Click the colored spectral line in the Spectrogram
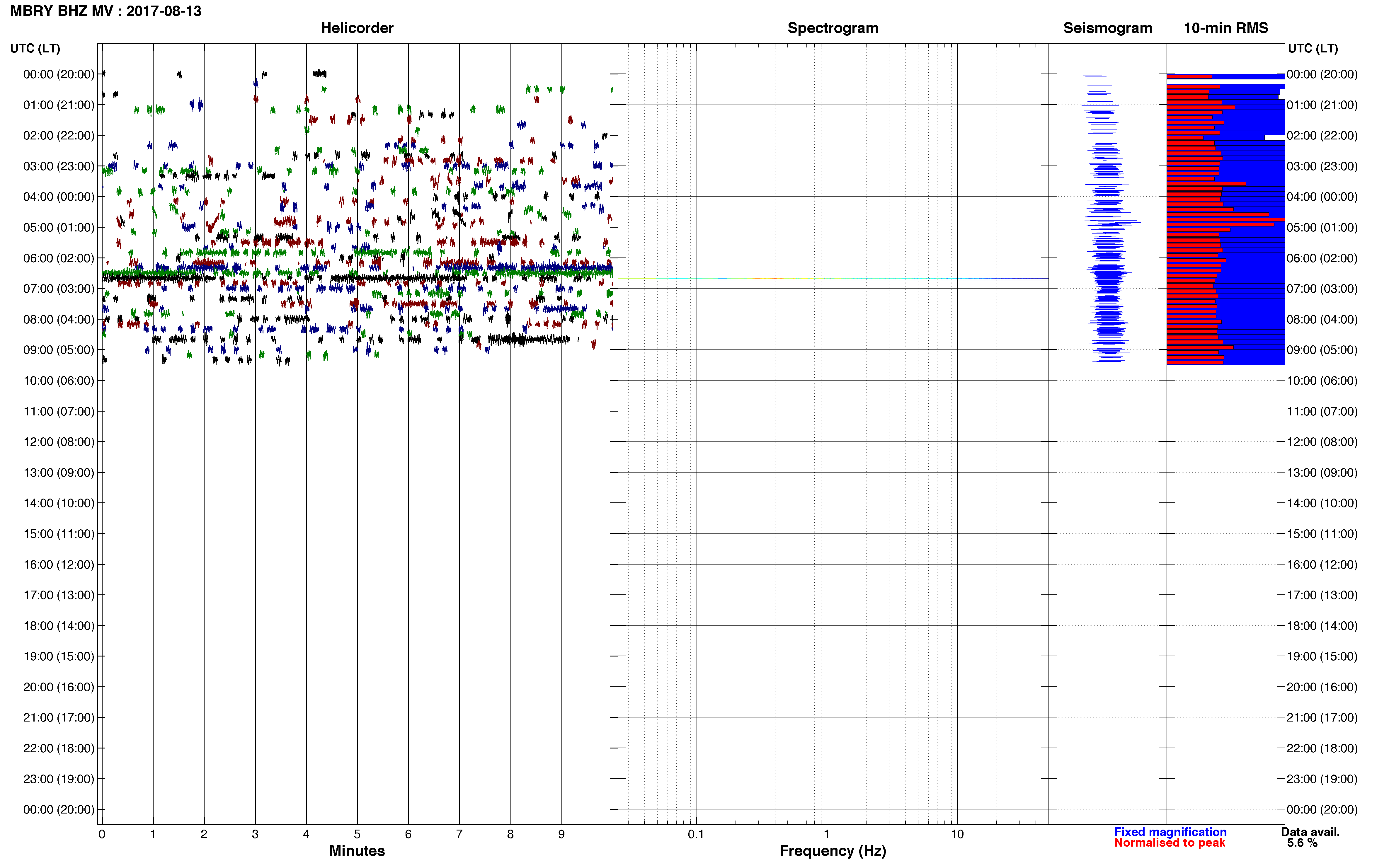This screenshot has height=868, width=1389. (x=833, y=278)
